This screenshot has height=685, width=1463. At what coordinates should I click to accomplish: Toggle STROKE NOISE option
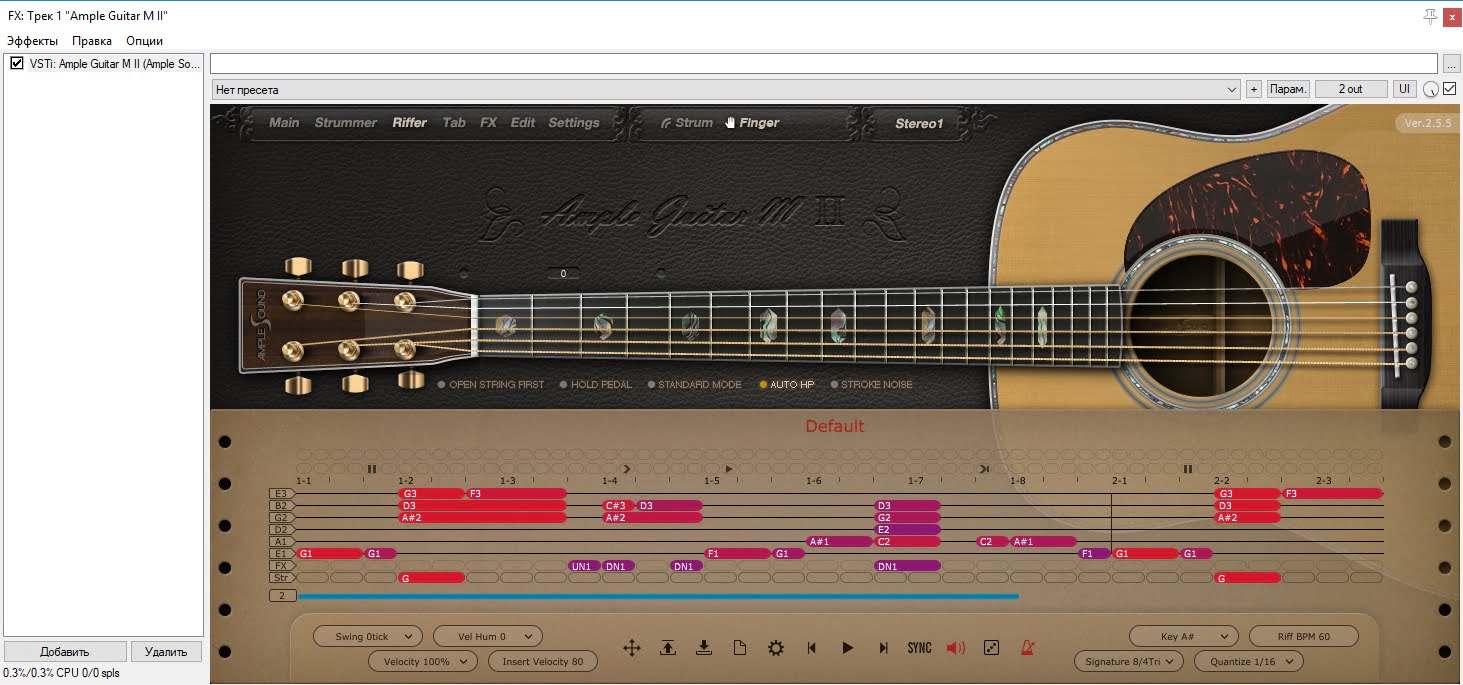(871, 384)
